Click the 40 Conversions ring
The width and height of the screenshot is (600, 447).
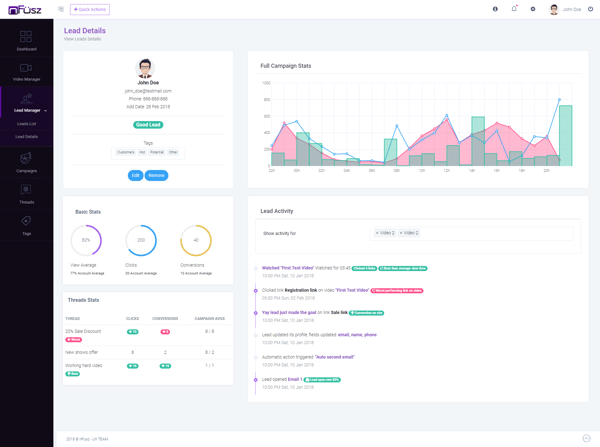(196, 240)
